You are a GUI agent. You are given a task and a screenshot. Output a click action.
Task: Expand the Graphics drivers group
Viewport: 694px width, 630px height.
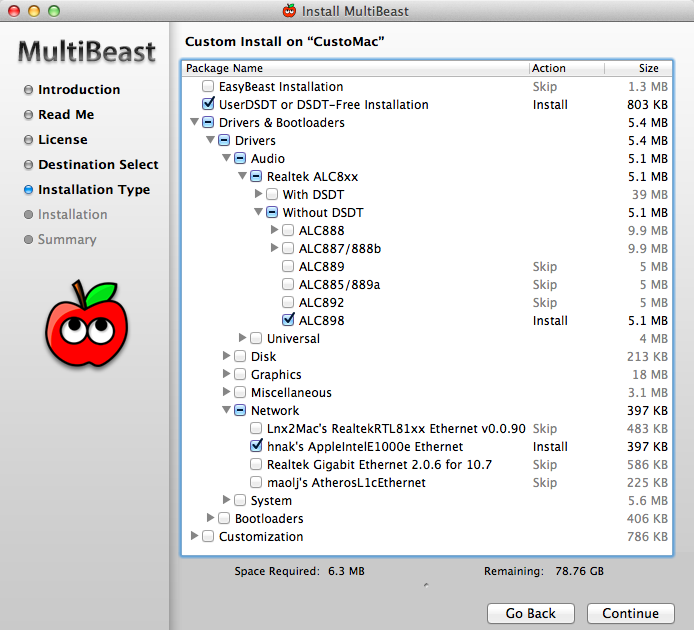point(227,374)
